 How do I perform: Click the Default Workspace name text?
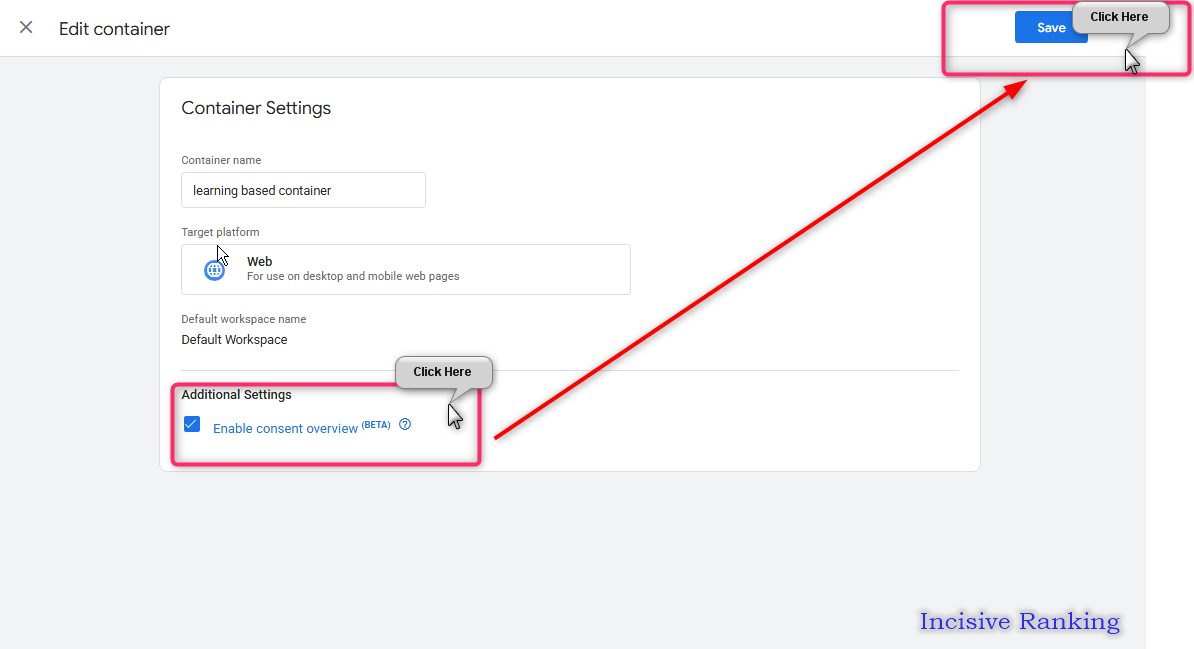click(235, 340)
